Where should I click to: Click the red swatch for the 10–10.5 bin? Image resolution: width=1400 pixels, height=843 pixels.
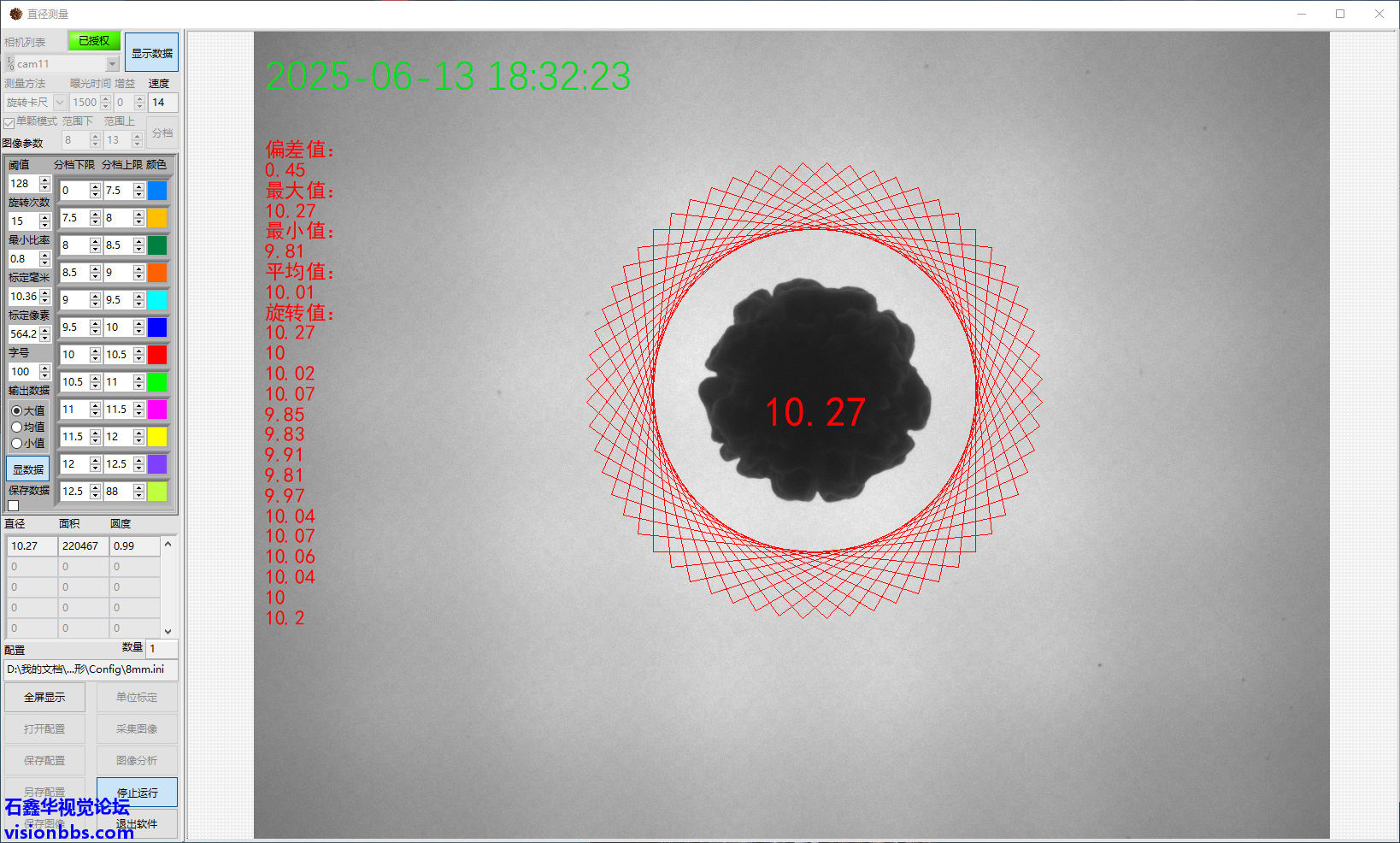click(x=157, y=354)
